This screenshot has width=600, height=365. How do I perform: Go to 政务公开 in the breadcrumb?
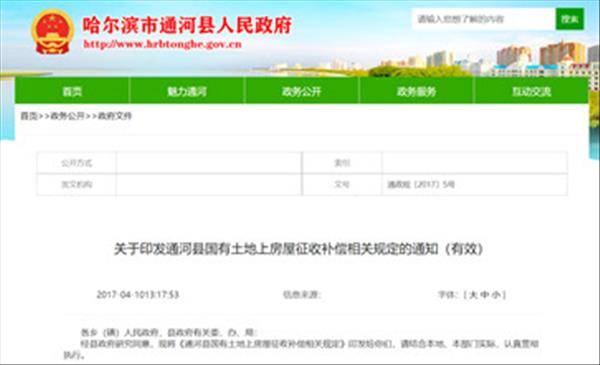pyautogui.click(x=67, y=116)
